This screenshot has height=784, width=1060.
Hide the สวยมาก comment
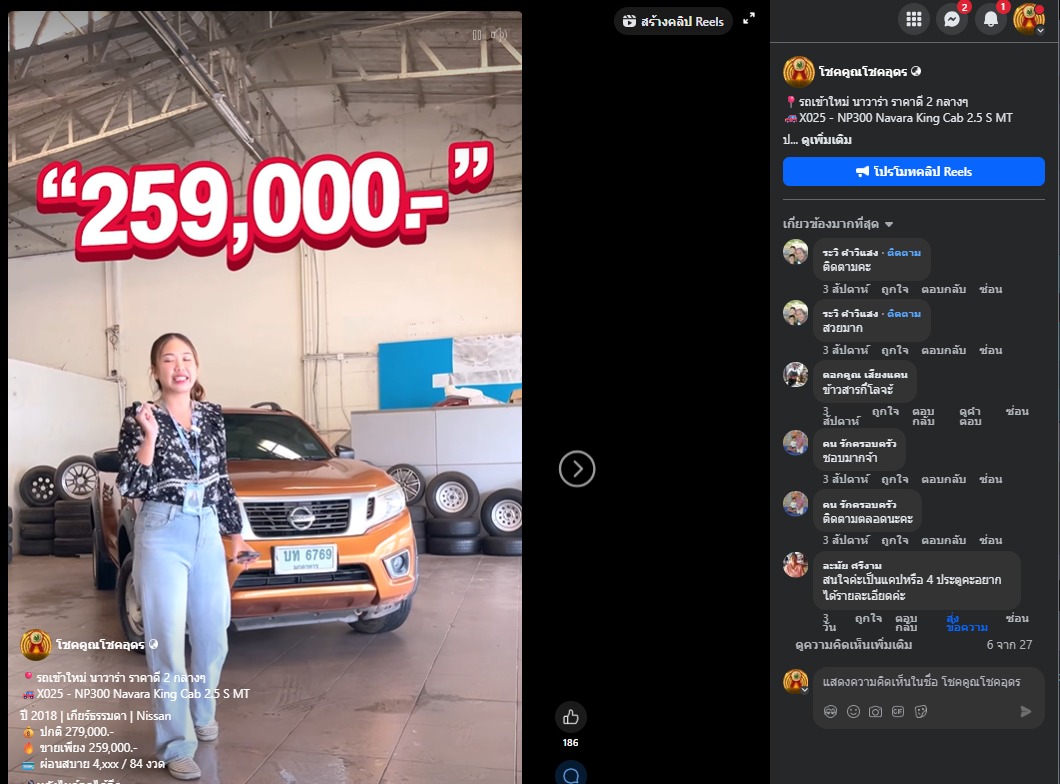(990, 350)
